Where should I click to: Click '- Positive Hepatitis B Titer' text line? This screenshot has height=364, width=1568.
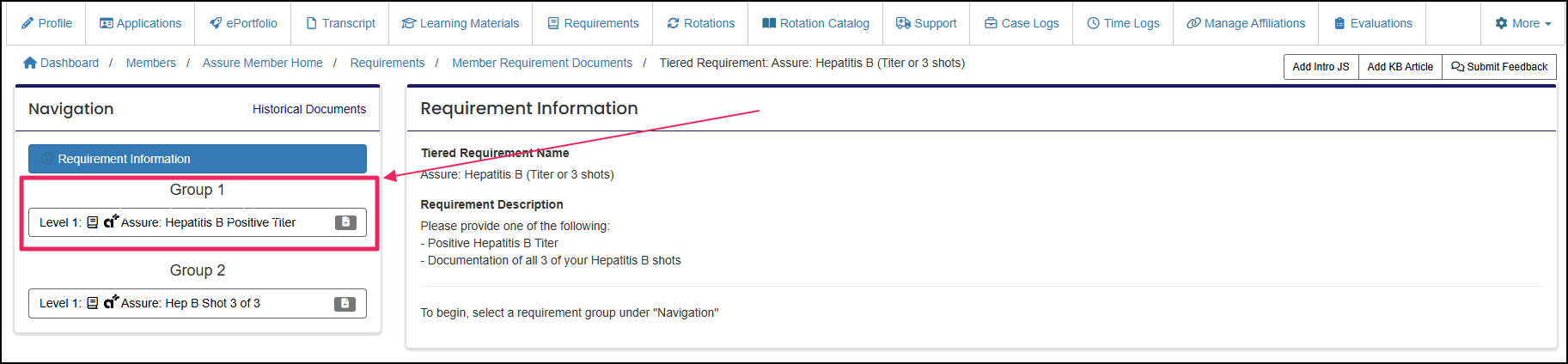point(490,243)
